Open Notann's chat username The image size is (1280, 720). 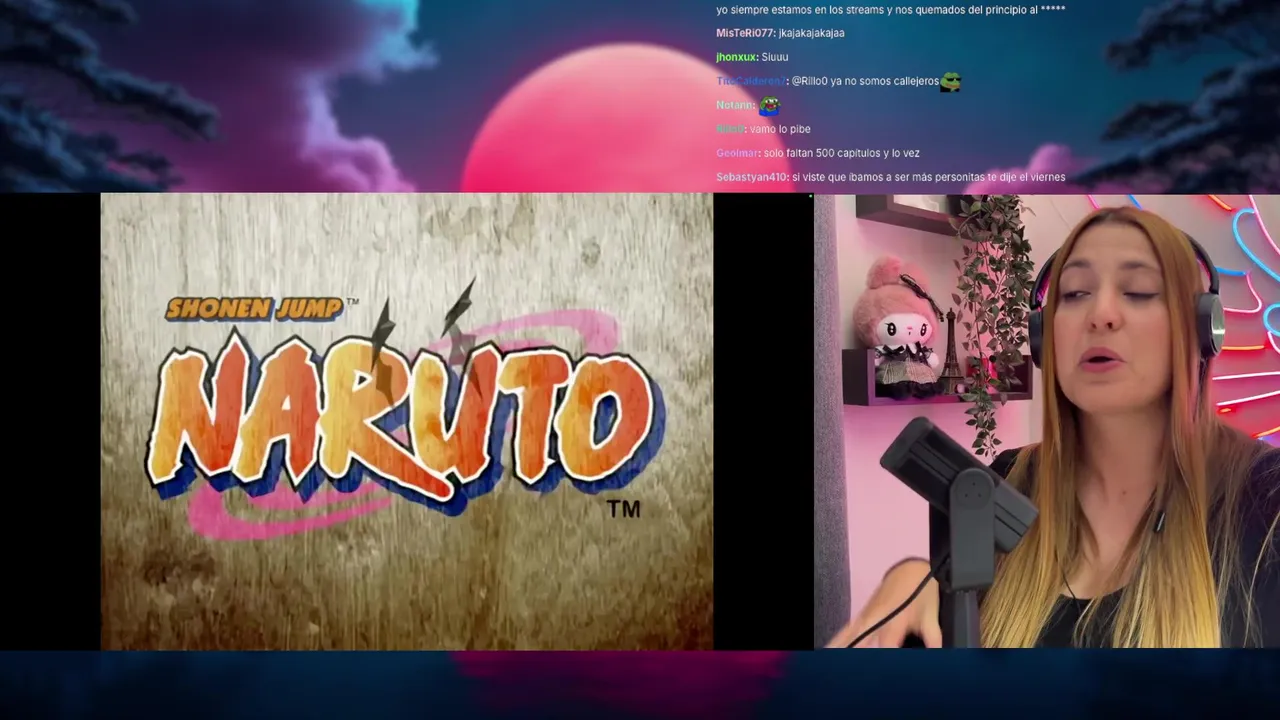pos(734,105)
